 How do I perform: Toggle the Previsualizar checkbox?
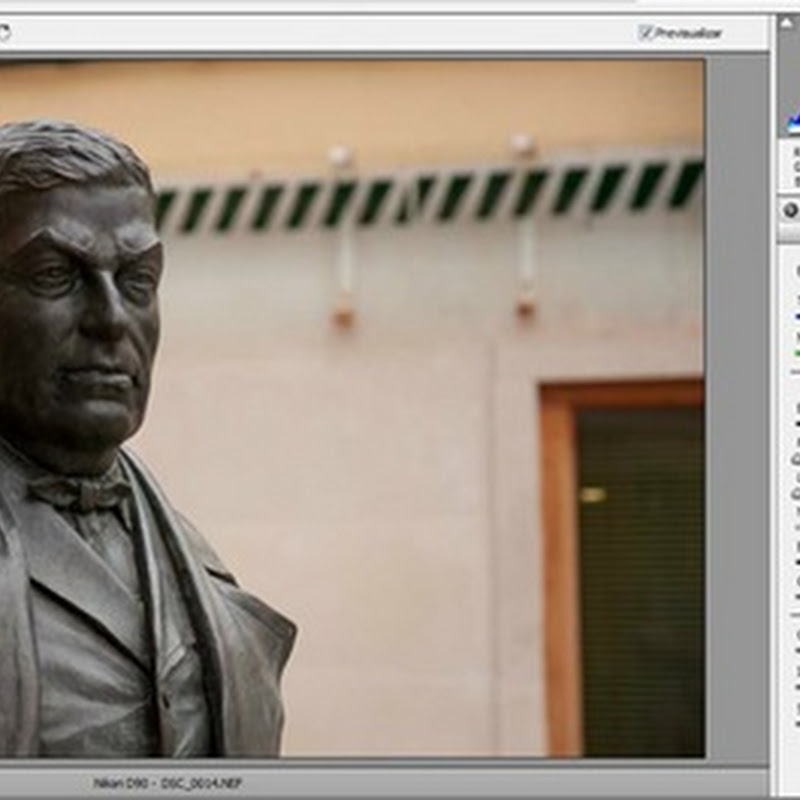646,33
